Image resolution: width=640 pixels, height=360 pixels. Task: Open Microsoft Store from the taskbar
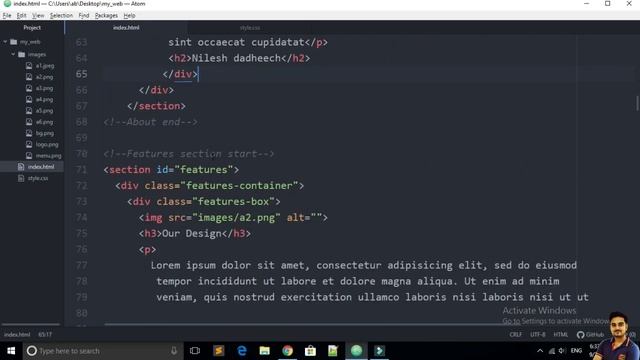tap(310, 351)
